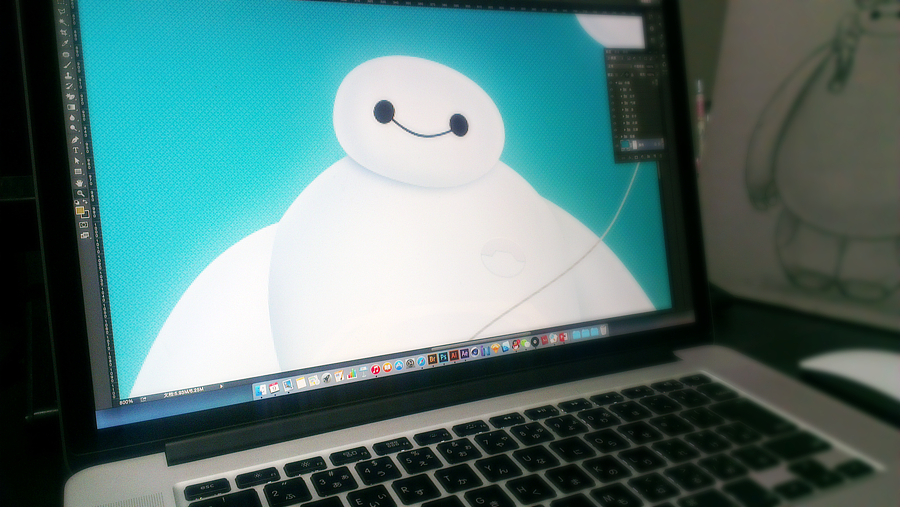Collapse the top expanded layer group
This screenshot has height=507, width=900.
pos(616,83)
